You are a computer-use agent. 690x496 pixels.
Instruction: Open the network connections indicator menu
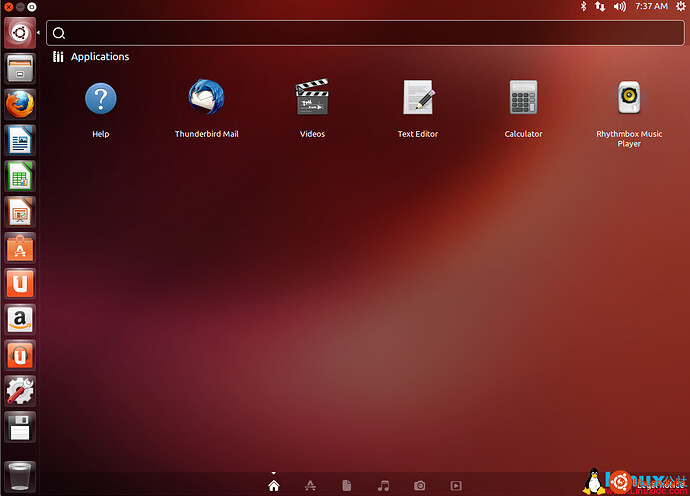pos(600,6)
